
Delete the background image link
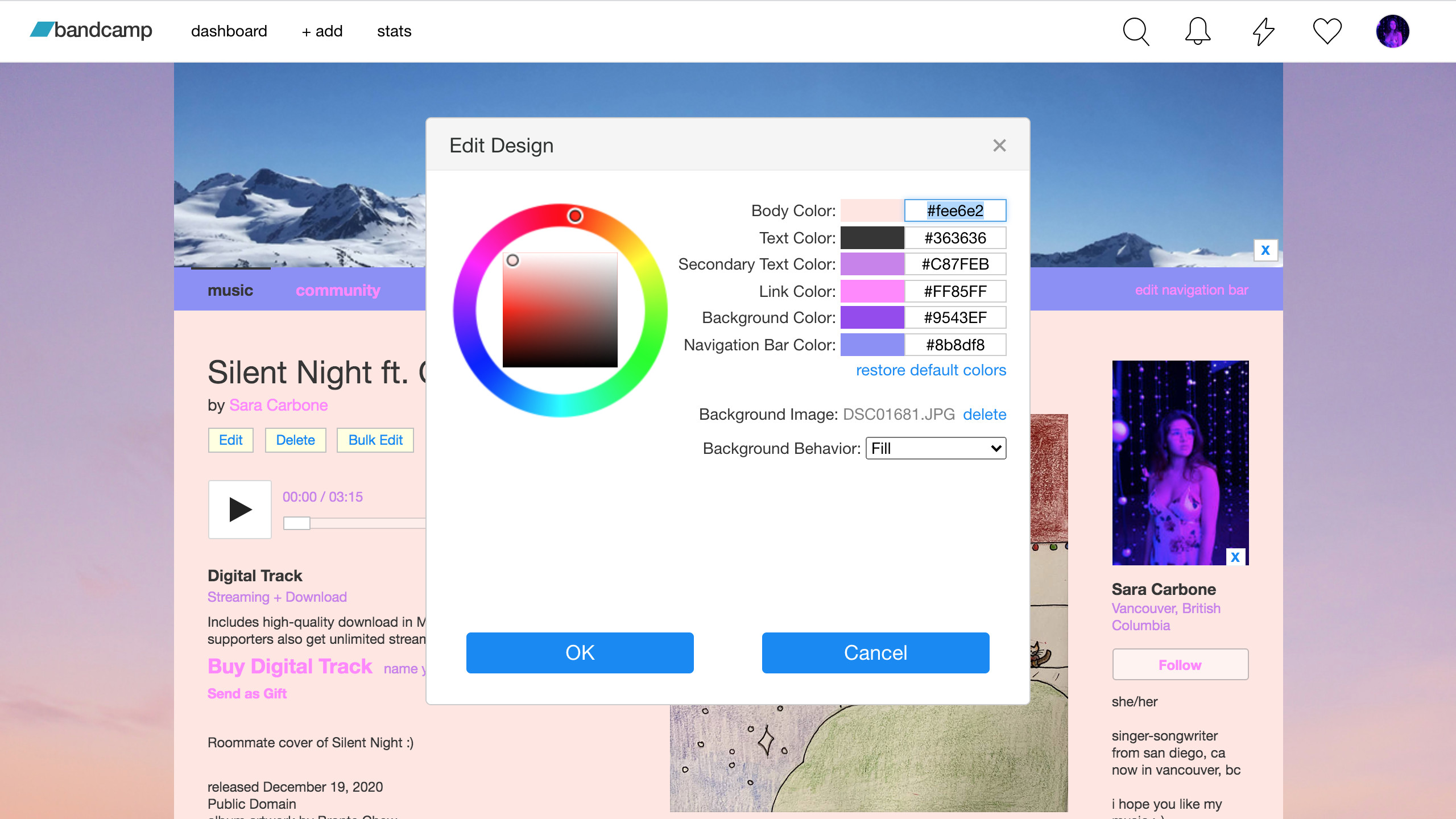pyautogui.click(x=984, y=414)
